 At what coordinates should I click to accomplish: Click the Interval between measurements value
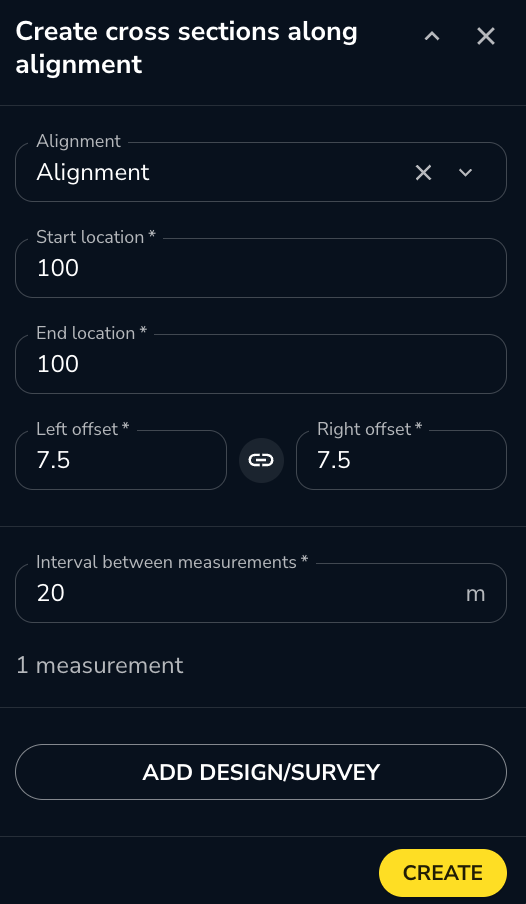[51, 593]
